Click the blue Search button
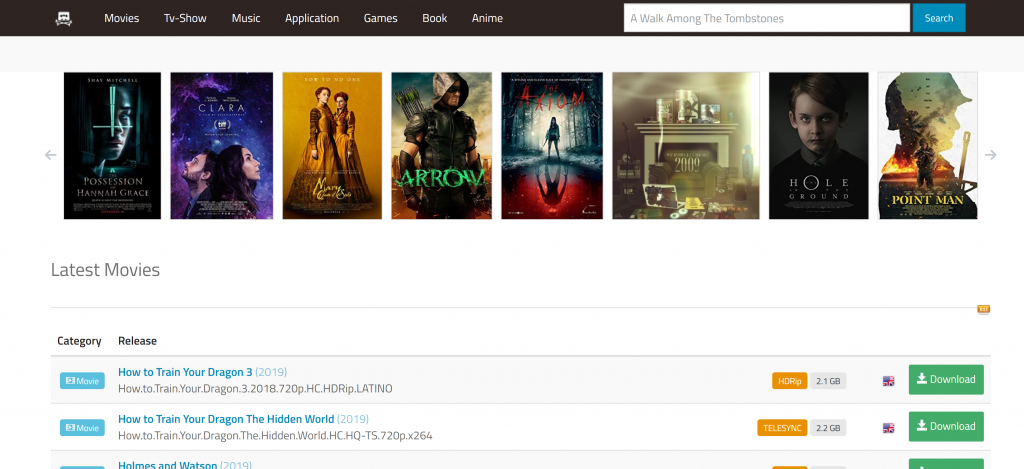Image resolution: width=1024 pixels, height=469 pixels. pyautogui.click(x=938, y=18)
